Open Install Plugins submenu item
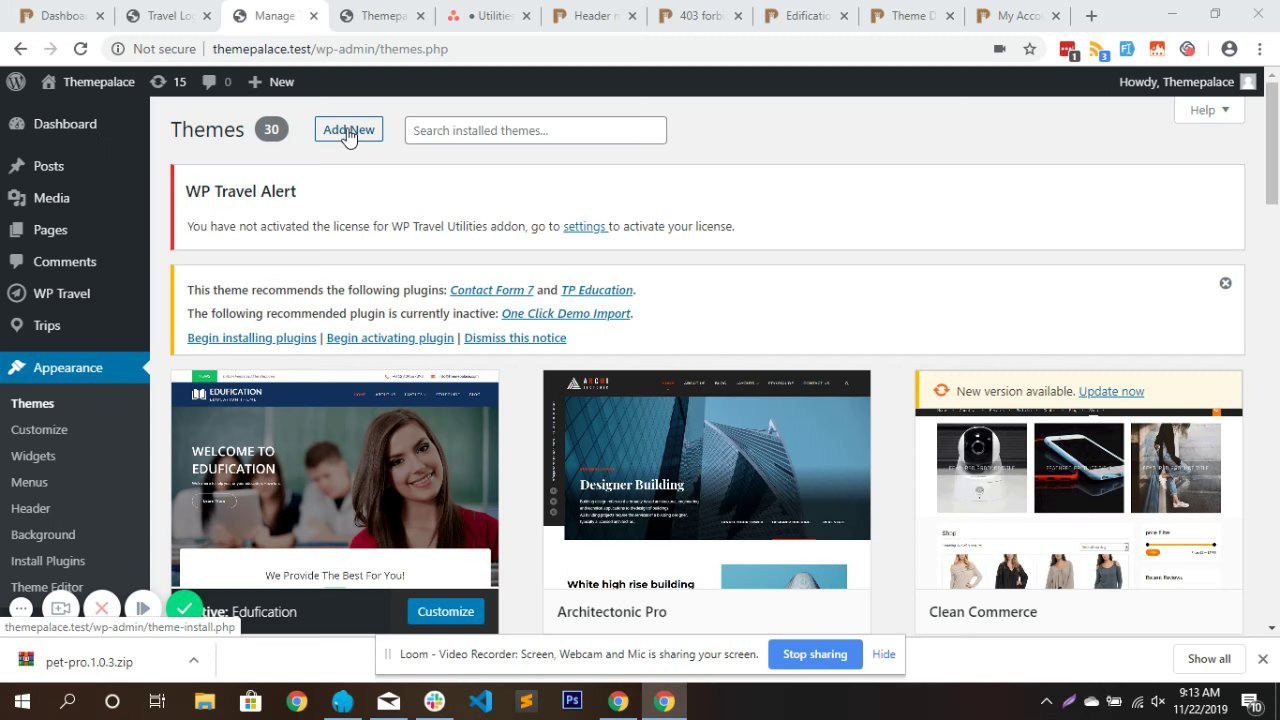The width and height of the screenshot is (1280, 720). [x=48, y=561]
